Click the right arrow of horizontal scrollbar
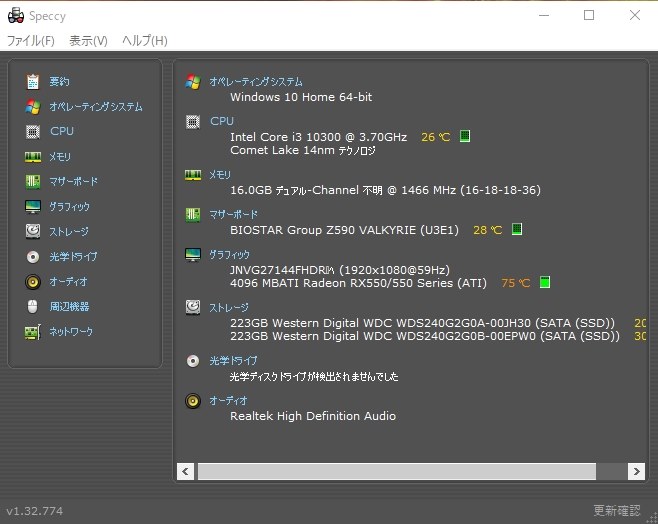 tap(637, 472)
